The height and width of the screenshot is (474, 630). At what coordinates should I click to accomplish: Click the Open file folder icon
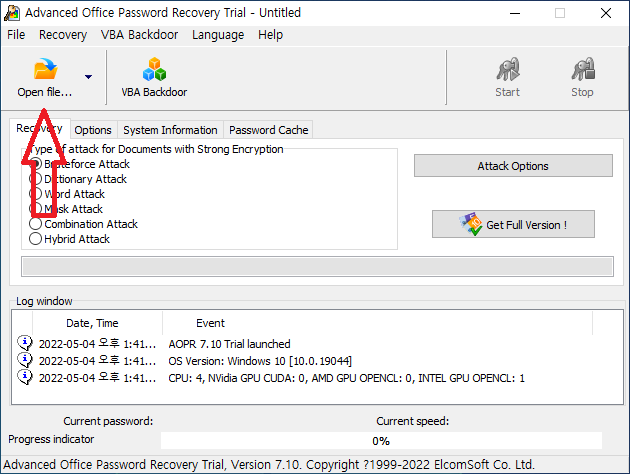[x=45, y=70]
